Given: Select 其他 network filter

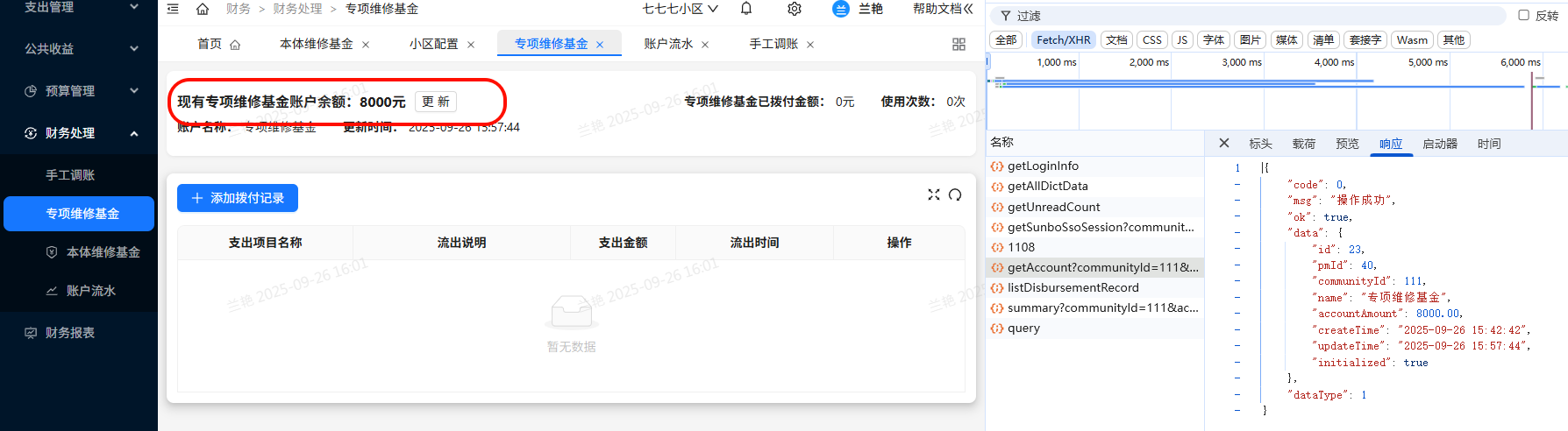Looking at the screenshot, I should (1454, 39).
